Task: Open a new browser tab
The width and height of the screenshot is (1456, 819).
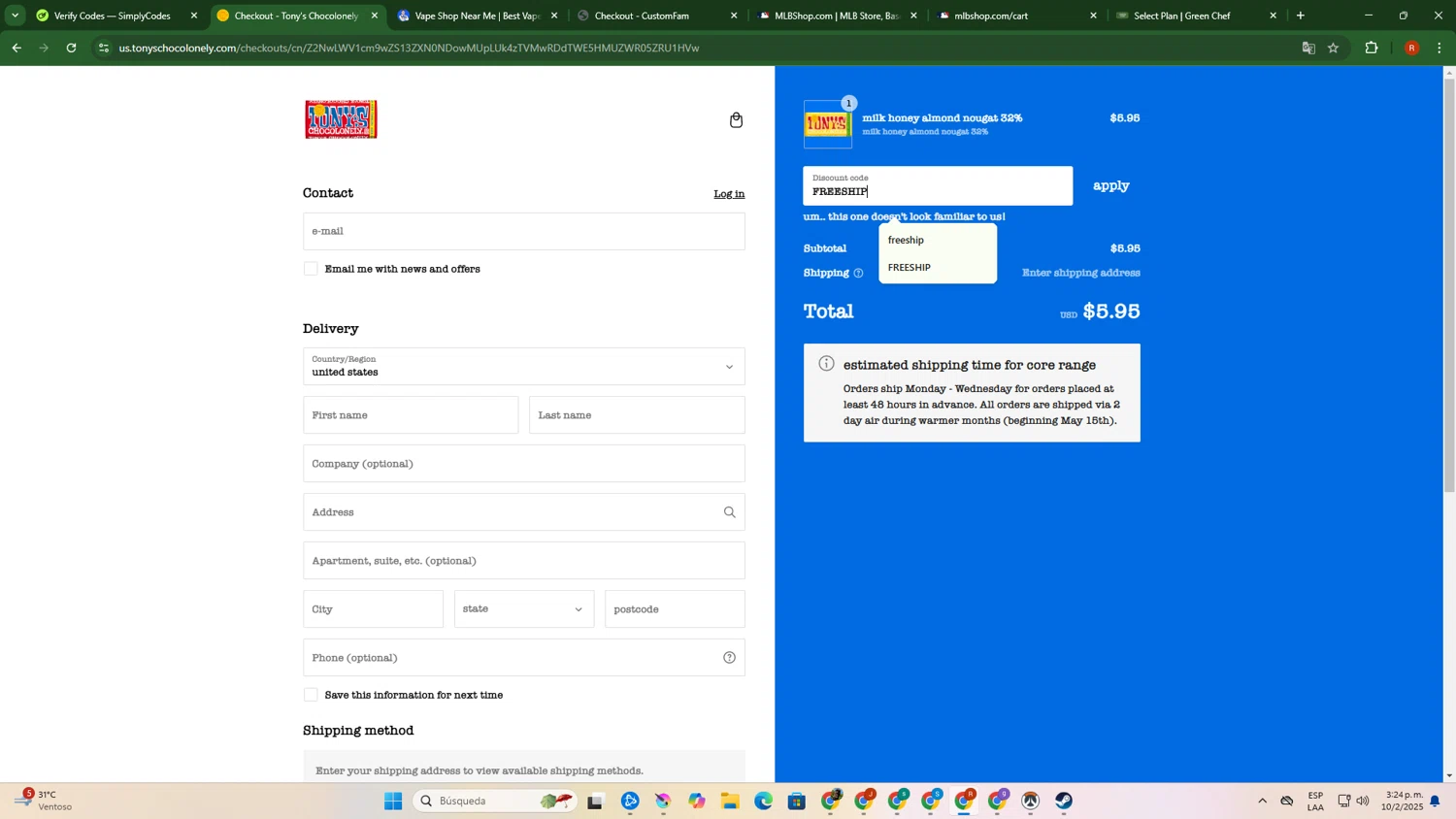Action: (1301, 16)
